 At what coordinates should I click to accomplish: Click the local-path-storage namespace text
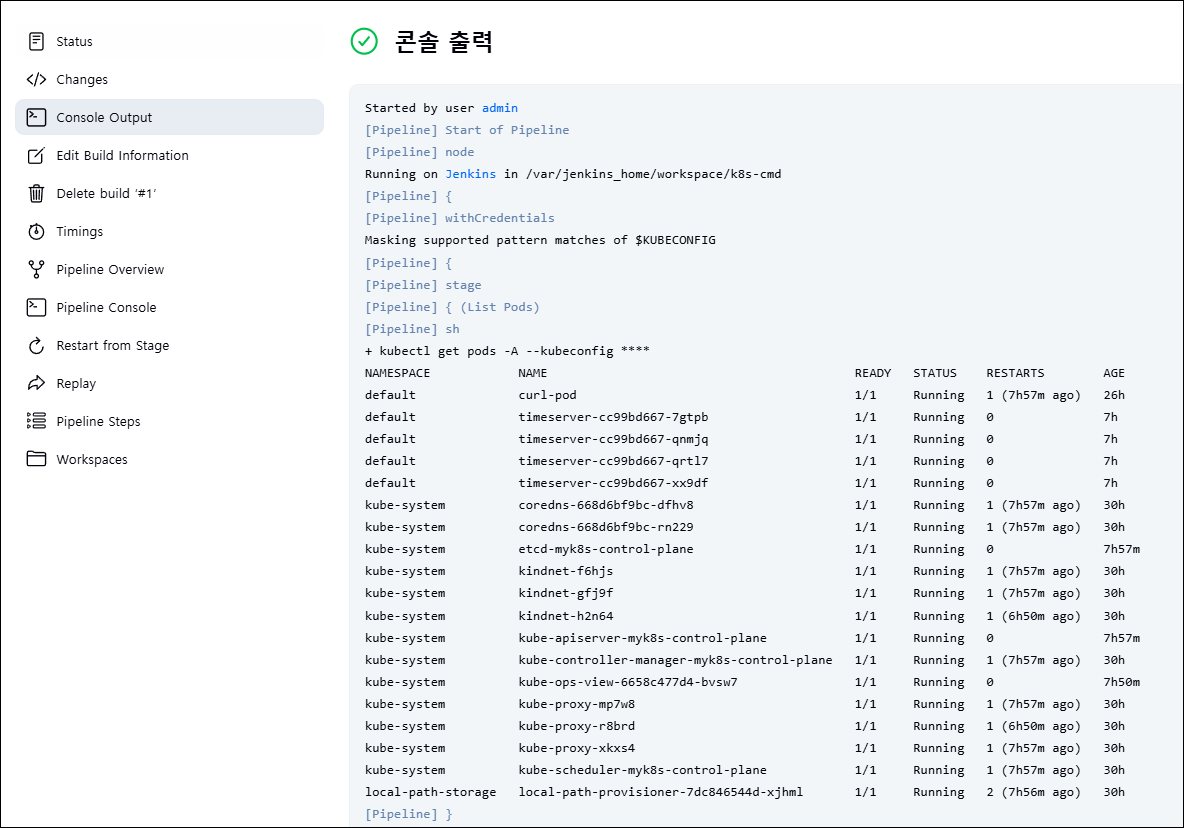click(430, 792)
